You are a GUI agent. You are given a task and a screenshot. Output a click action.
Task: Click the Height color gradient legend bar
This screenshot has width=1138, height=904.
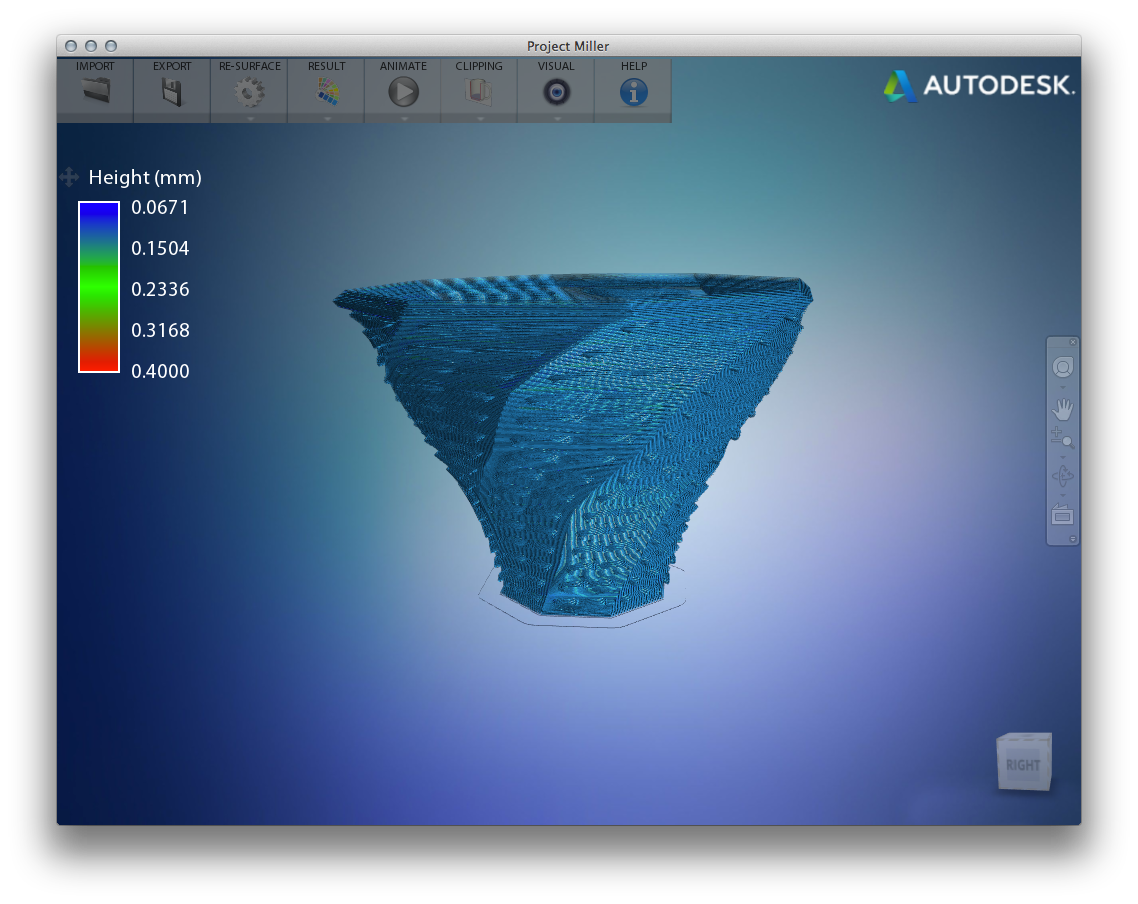(x=99, y=287)
